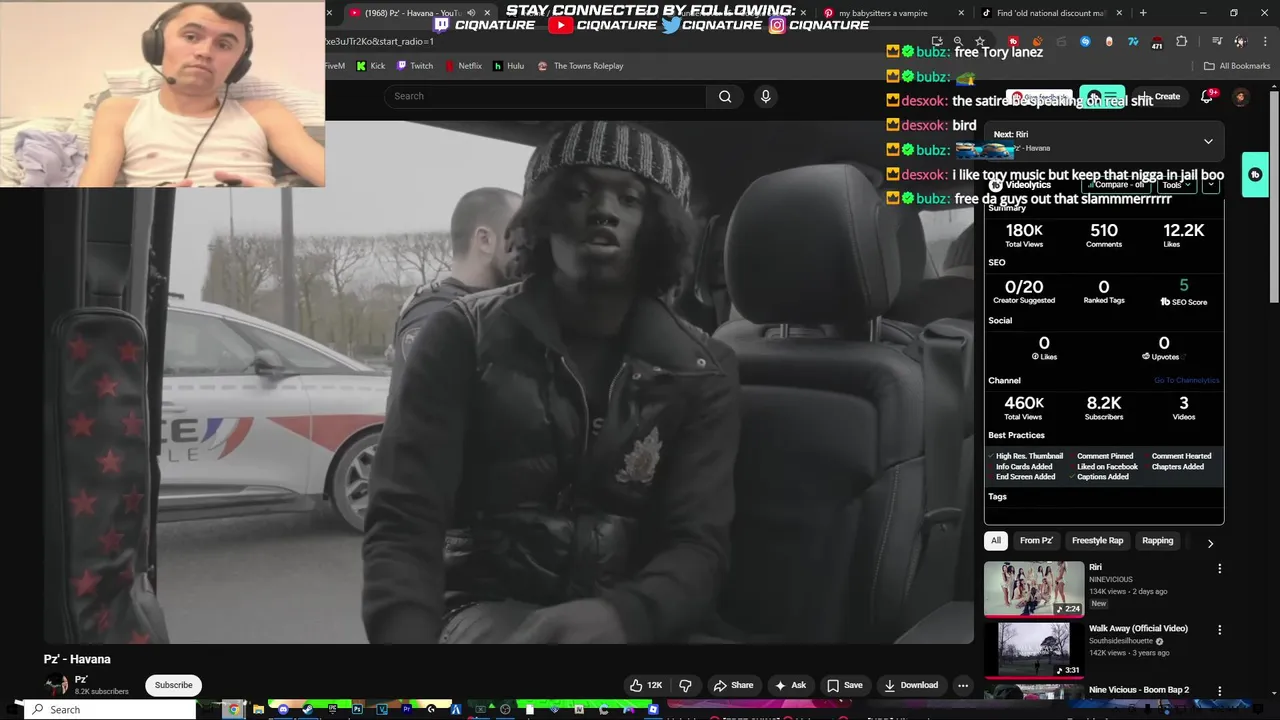Expand the Next: Riri queue panel
The width and height of the screenshot is (1280, 720).
click(1208, 141)
